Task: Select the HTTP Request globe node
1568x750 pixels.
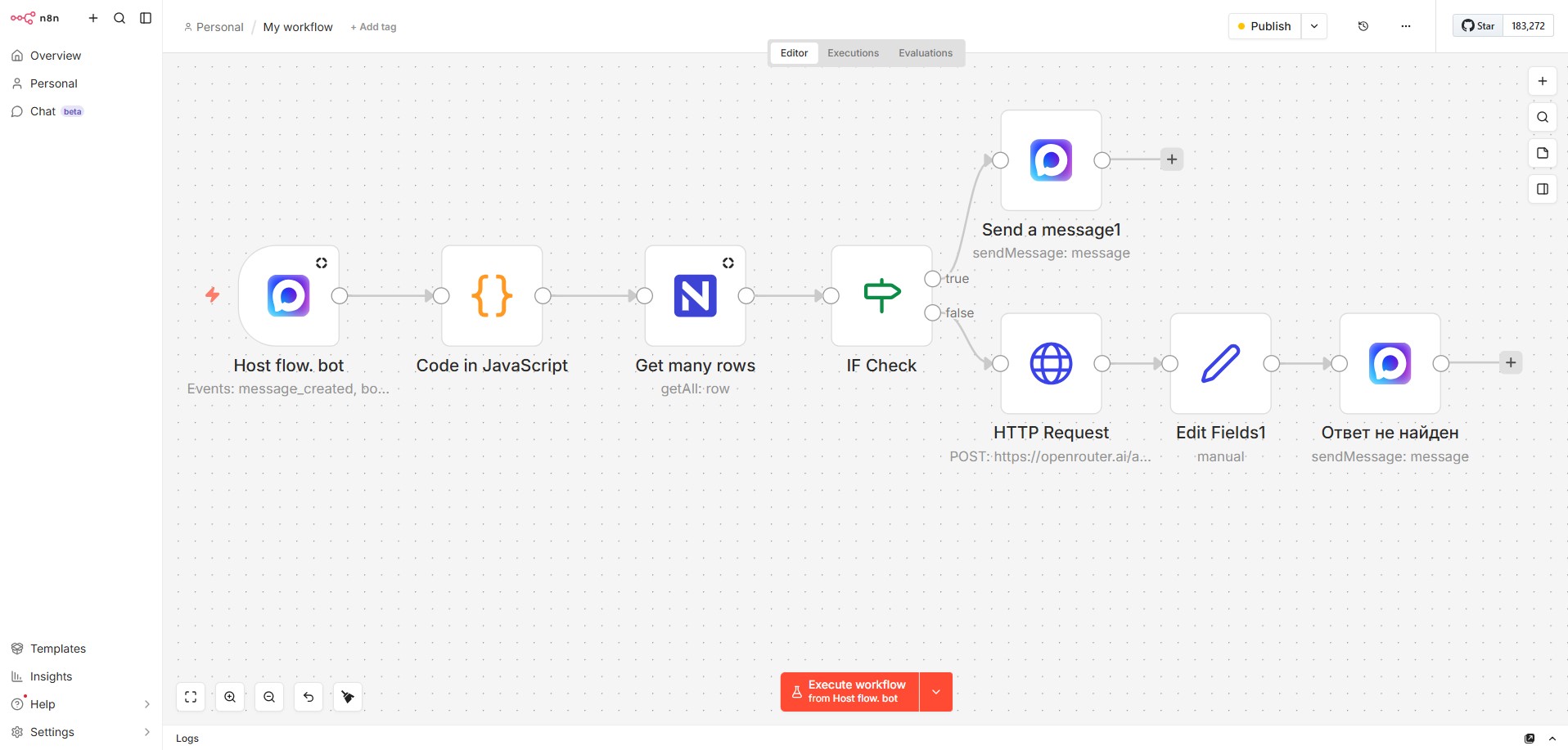Action: 1051,364
